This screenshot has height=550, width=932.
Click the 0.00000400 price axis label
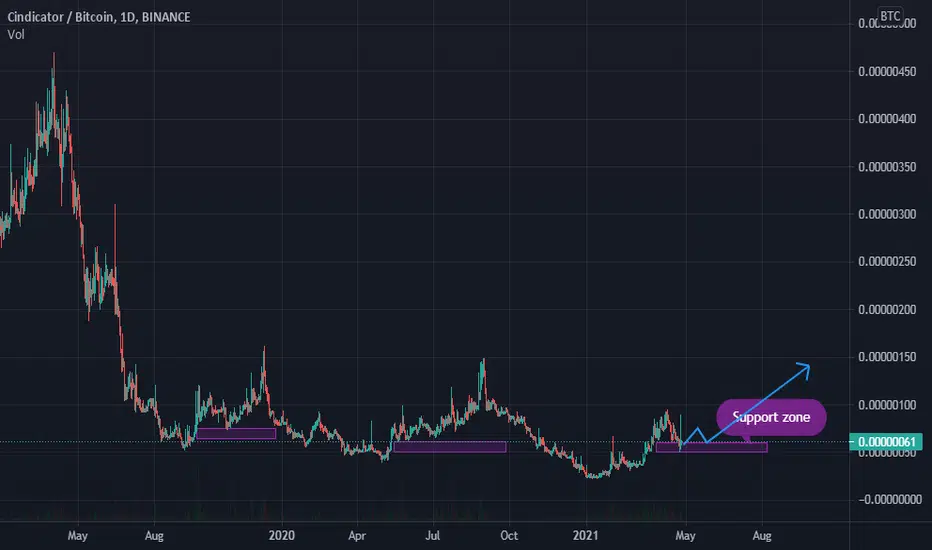click(887, 119)
